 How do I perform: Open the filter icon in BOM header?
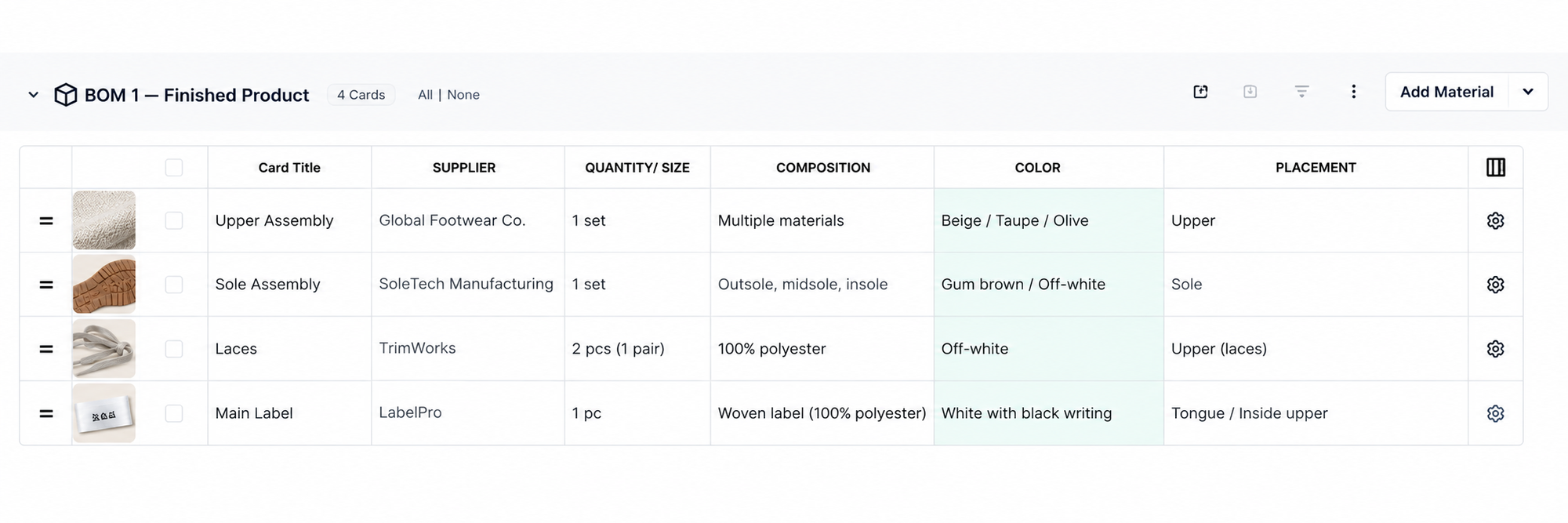click(1301, 92)
